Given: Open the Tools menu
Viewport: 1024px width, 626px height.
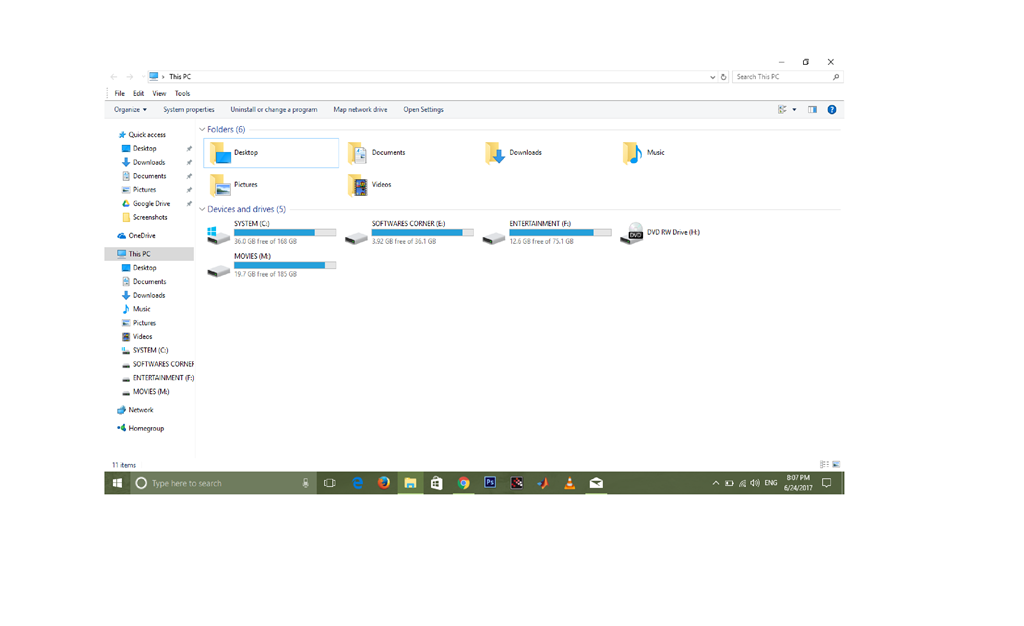Looking at the screenshot, I should pos(182,93).
